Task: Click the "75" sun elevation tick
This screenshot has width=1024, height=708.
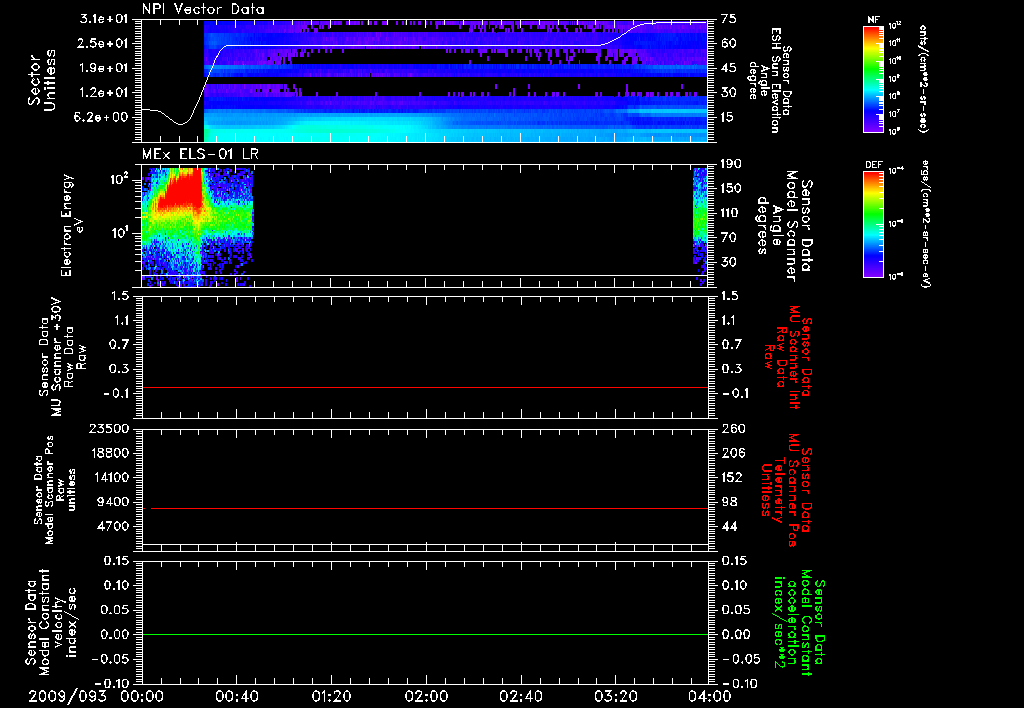Action: click(728, 19)
